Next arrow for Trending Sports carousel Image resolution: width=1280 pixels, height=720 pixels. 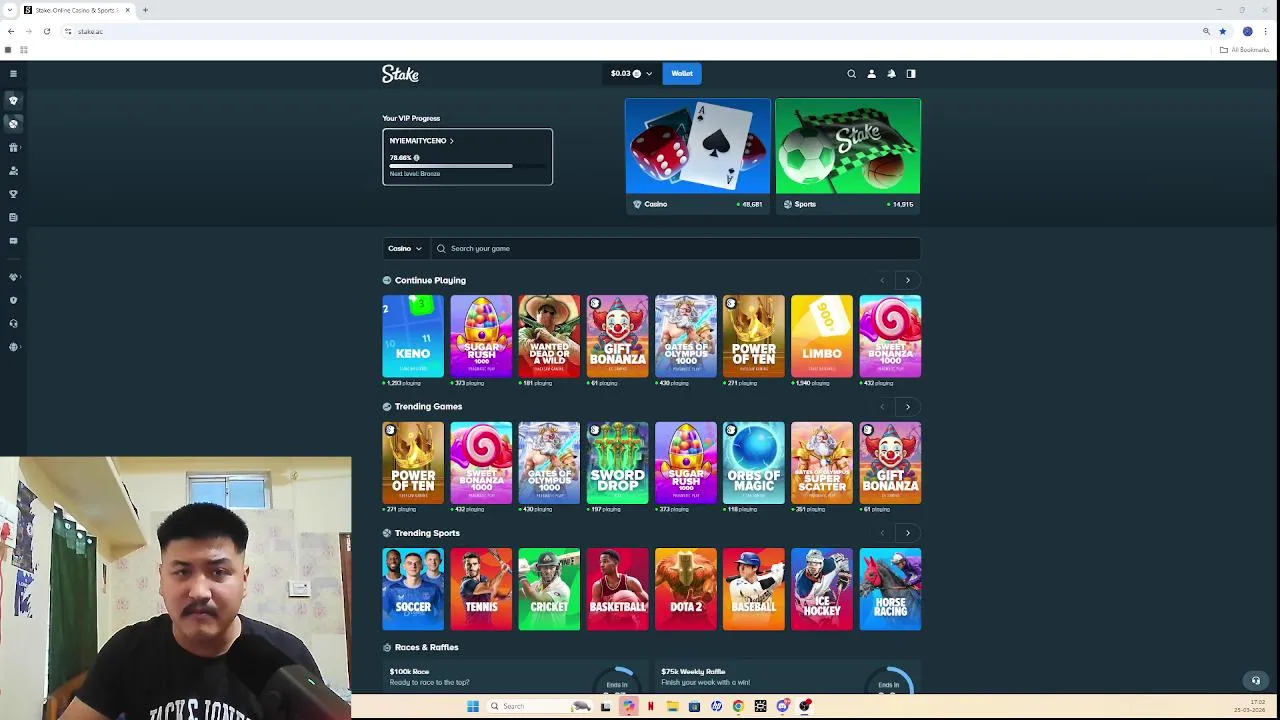point(908,533)
